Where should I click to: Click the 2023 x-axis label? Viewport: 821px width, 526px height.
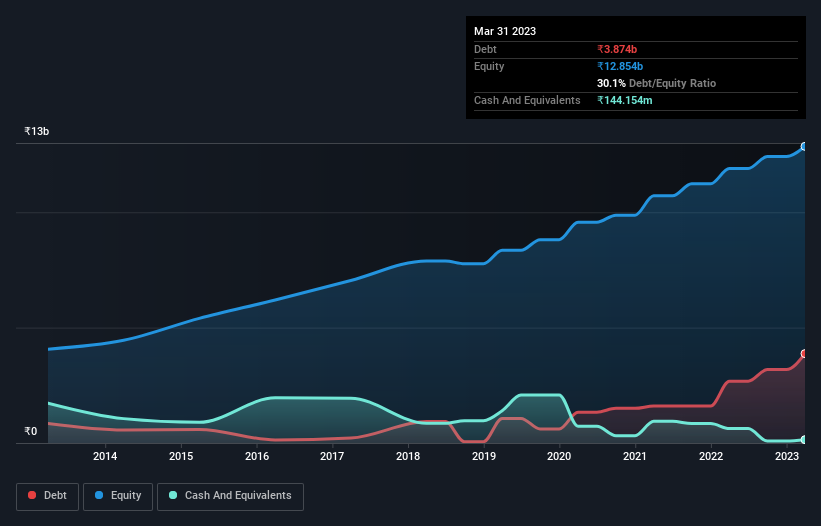tap(787, 456)
